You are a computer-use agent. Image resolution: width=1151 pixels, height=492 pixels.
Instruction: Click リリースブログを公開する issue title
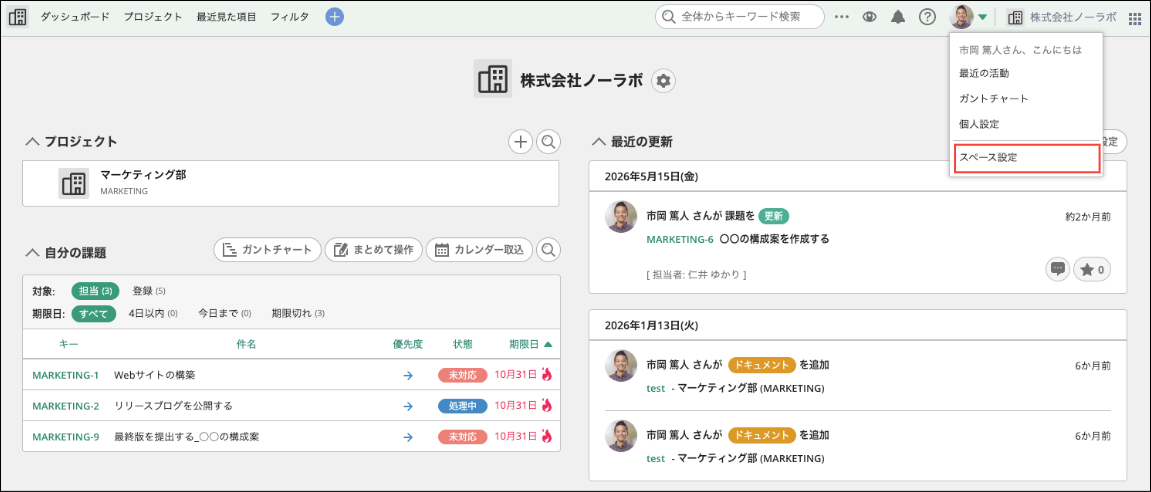[173, 406]
